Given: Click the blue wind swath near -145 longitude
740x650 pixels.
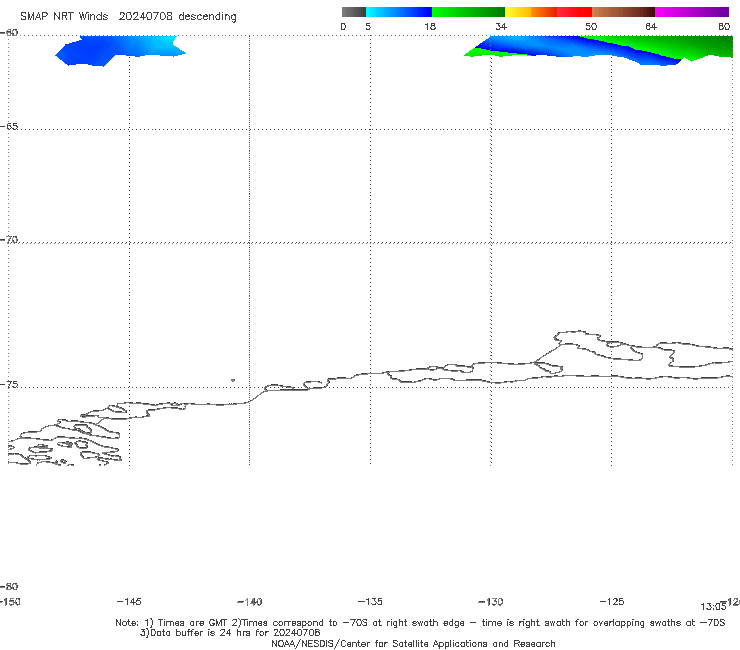Looking at the screenshot, I should (118, 50).
